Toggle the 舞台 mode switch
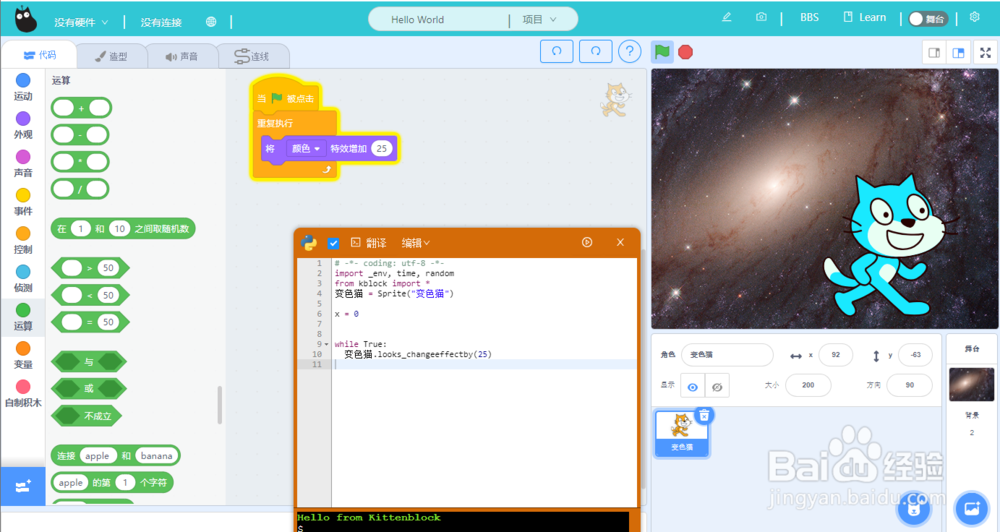1000x532 pixels. 928,18
